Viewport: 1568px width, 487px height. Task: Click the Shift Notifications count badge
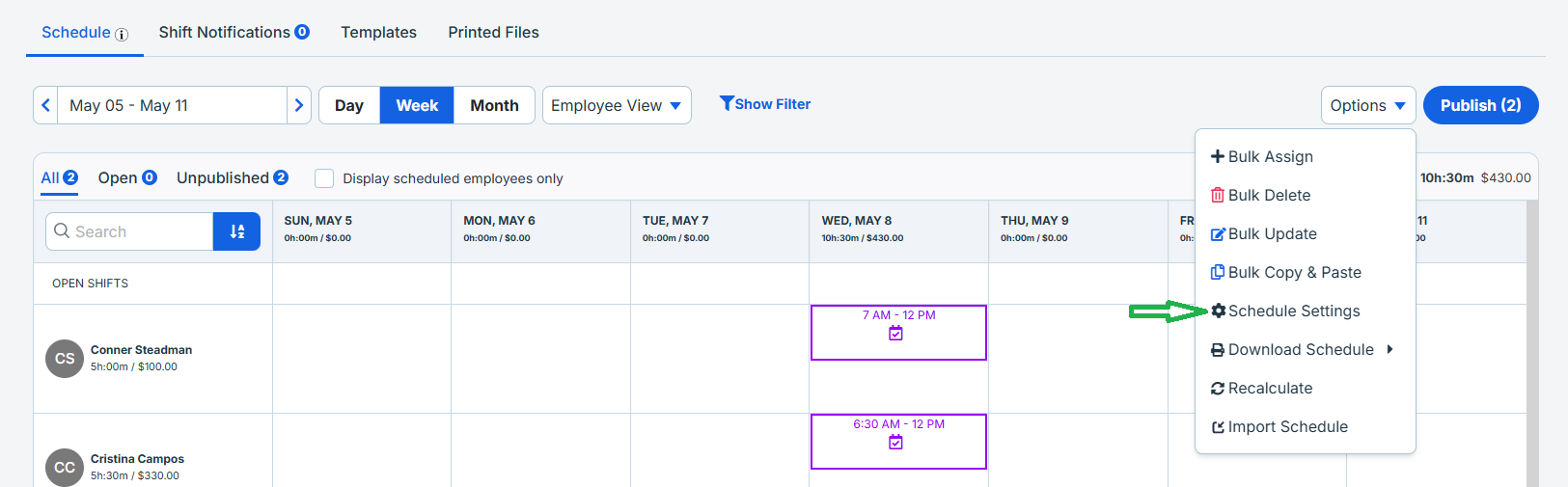302,32
